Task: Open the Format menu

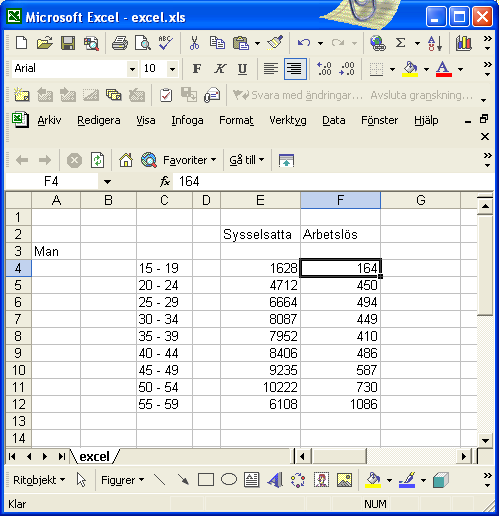Action: coord(236,120)
